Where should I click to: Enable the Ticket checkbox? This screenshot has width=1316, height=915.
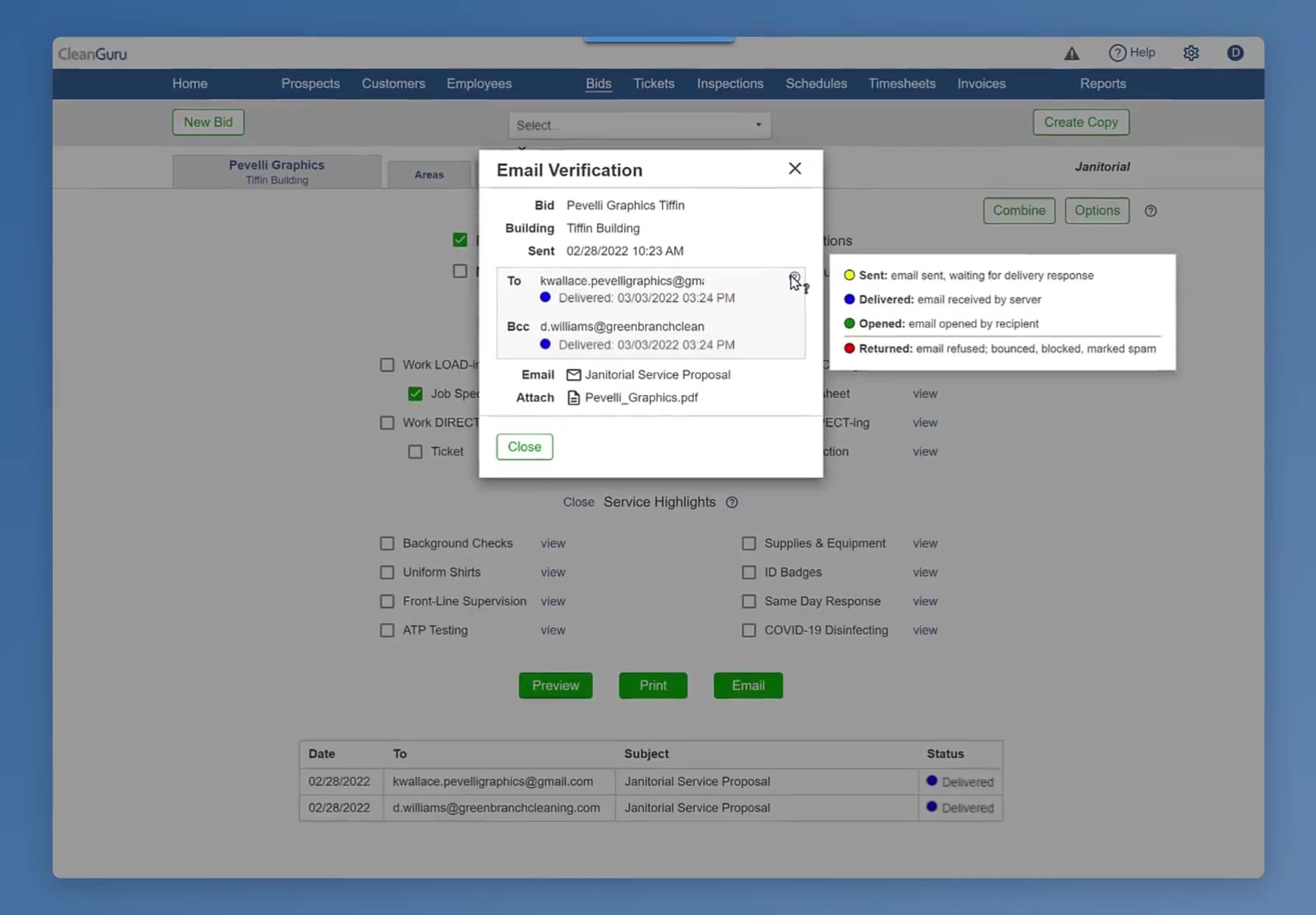click(x=415, y=452)
